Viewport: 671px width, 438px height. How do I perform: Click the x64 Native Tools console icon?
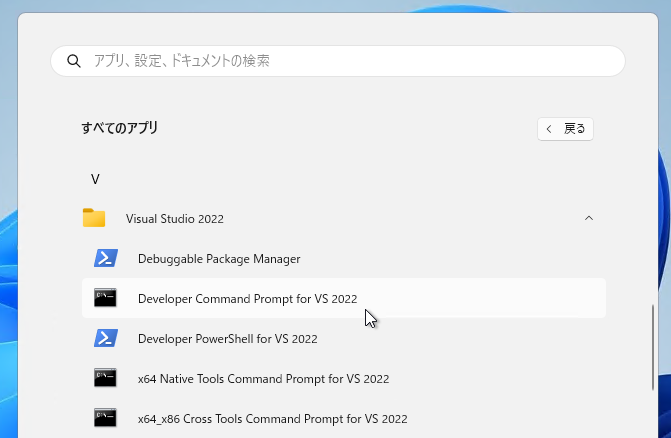point(105,378)
